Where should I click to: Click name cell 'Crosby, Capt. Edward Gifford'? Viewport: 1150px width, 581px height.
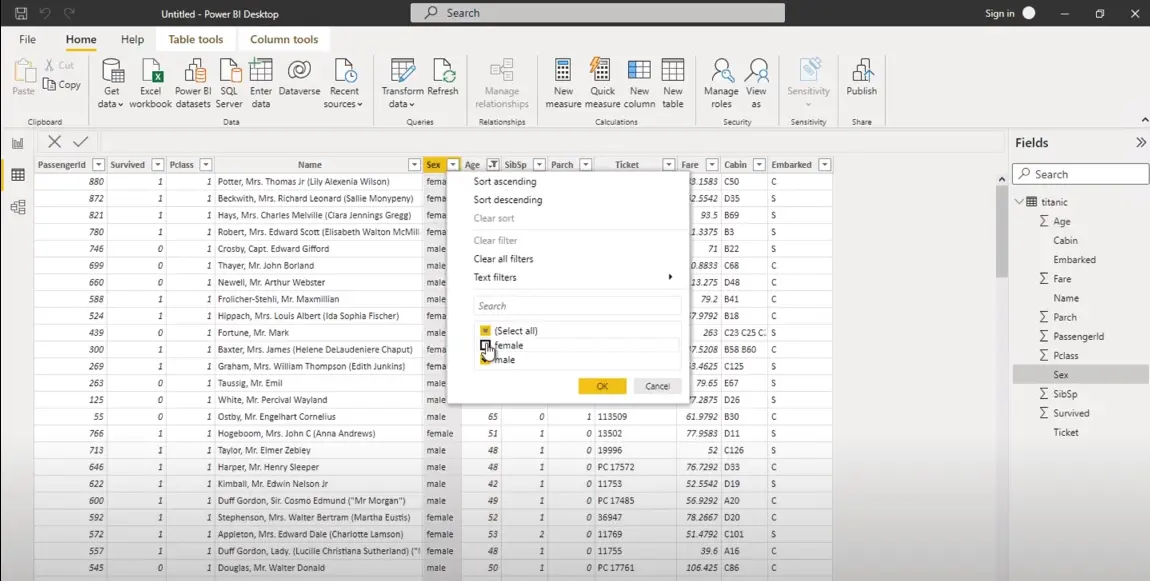(318, 249)
